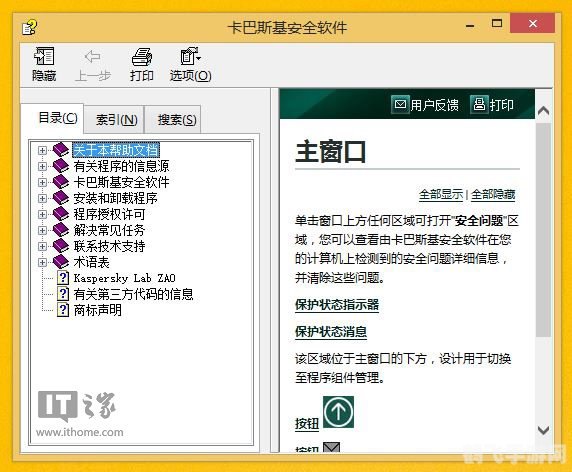Expand the 术语表 tree node
Screen dimensions: 572x472
pos(42,262)
